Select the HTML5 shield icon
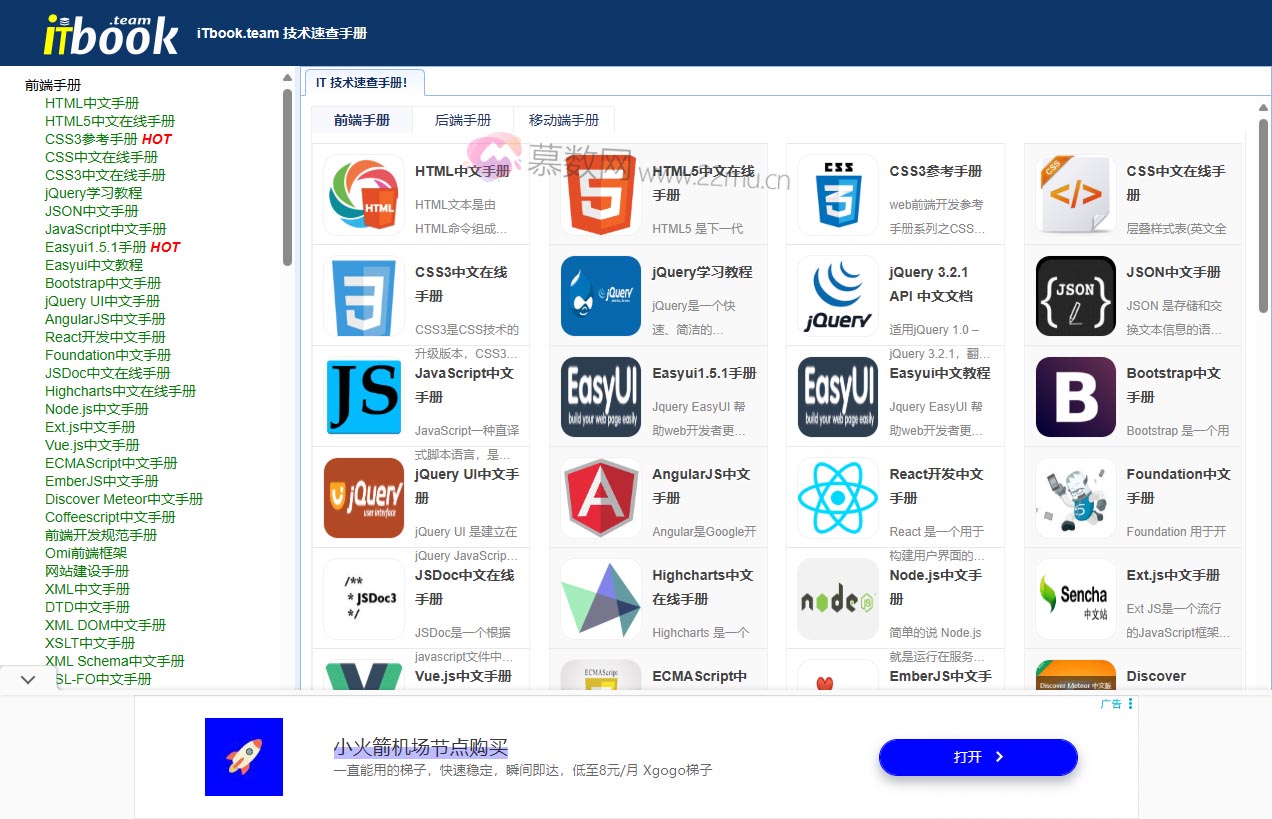1272x819 pixels. coord(599,195)
